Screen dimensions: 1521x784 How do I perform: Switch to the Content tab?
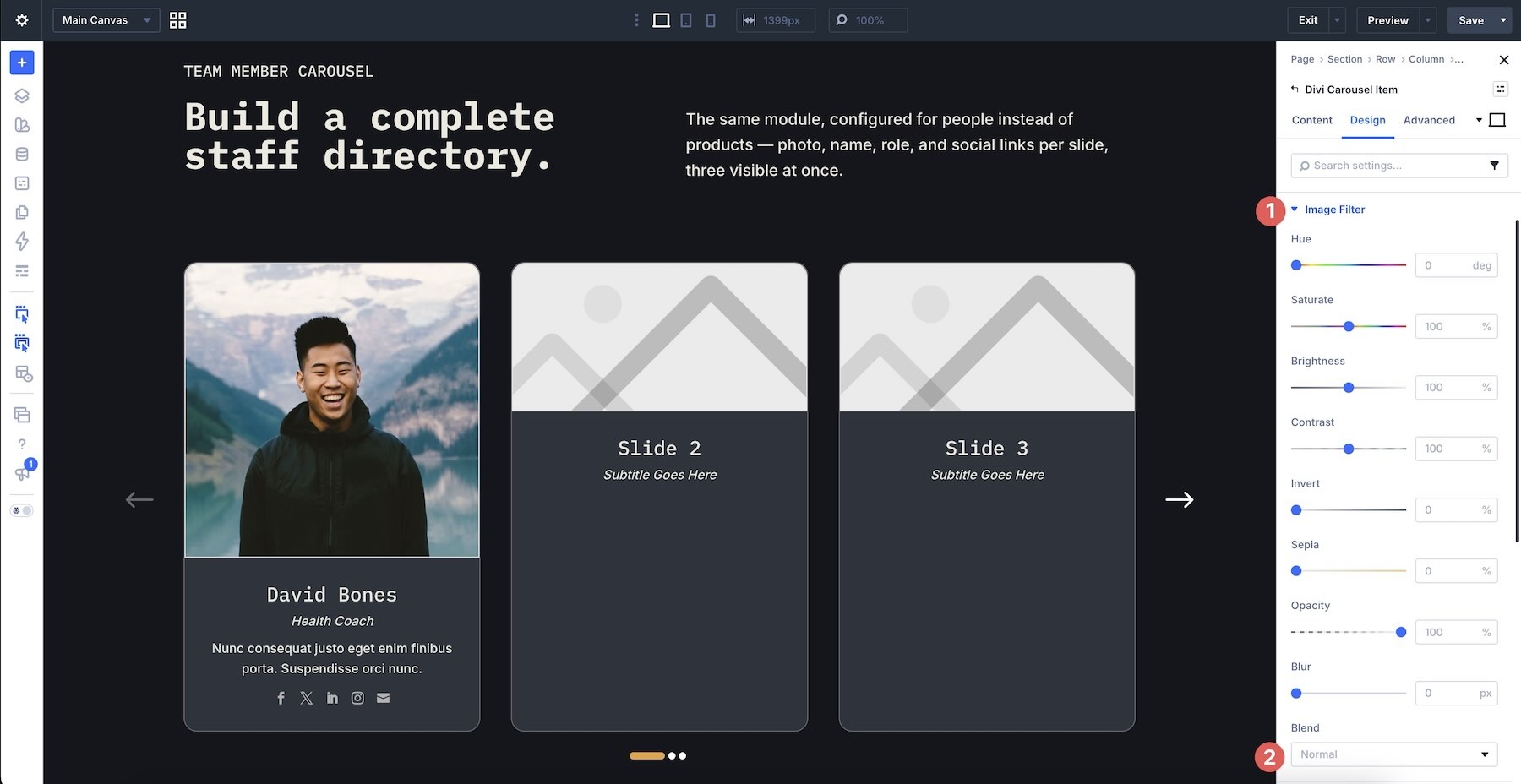1311,120
